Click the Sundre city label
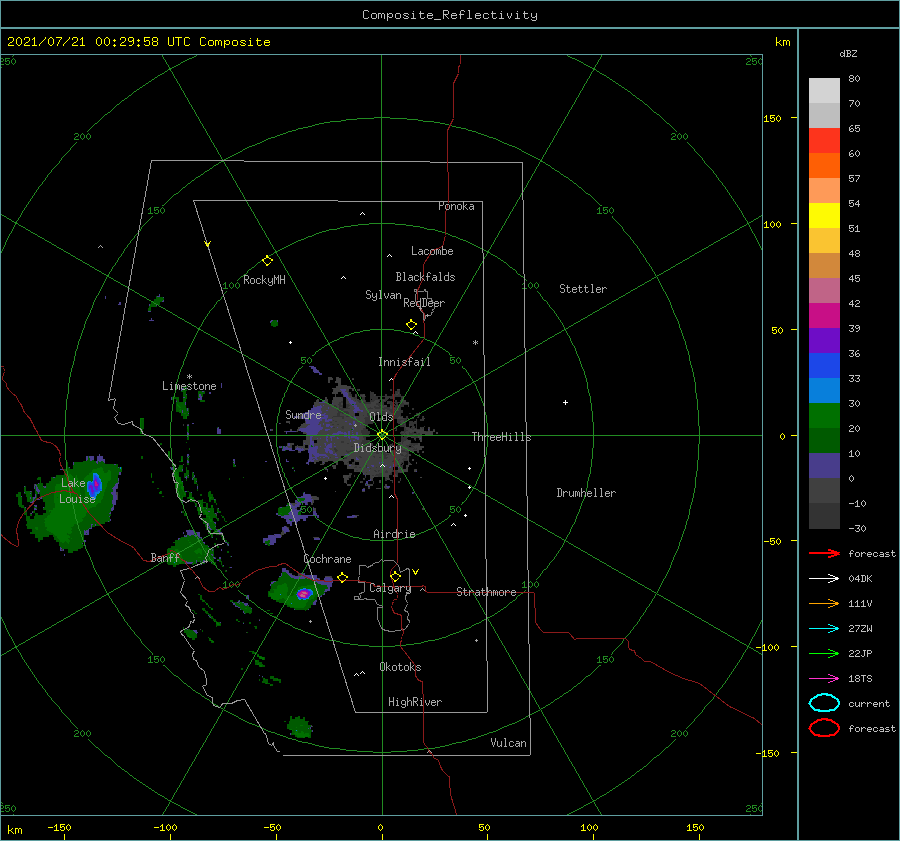 [x=303, y=414]
